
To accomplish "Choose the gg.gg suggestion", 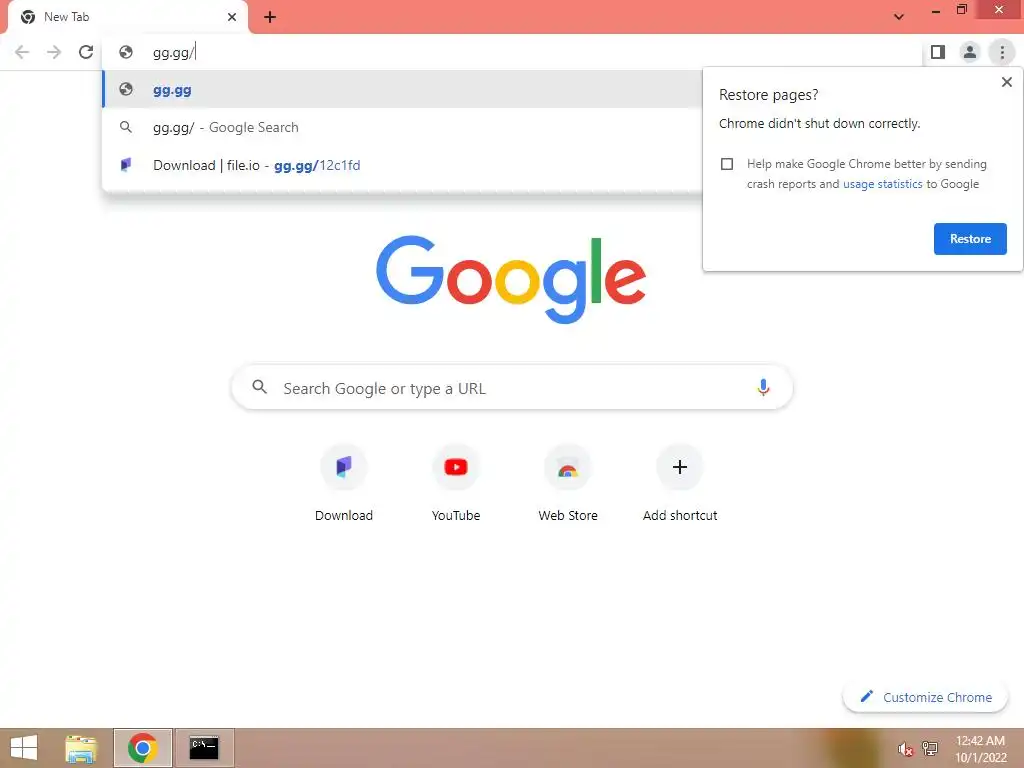I will (402, 89).
